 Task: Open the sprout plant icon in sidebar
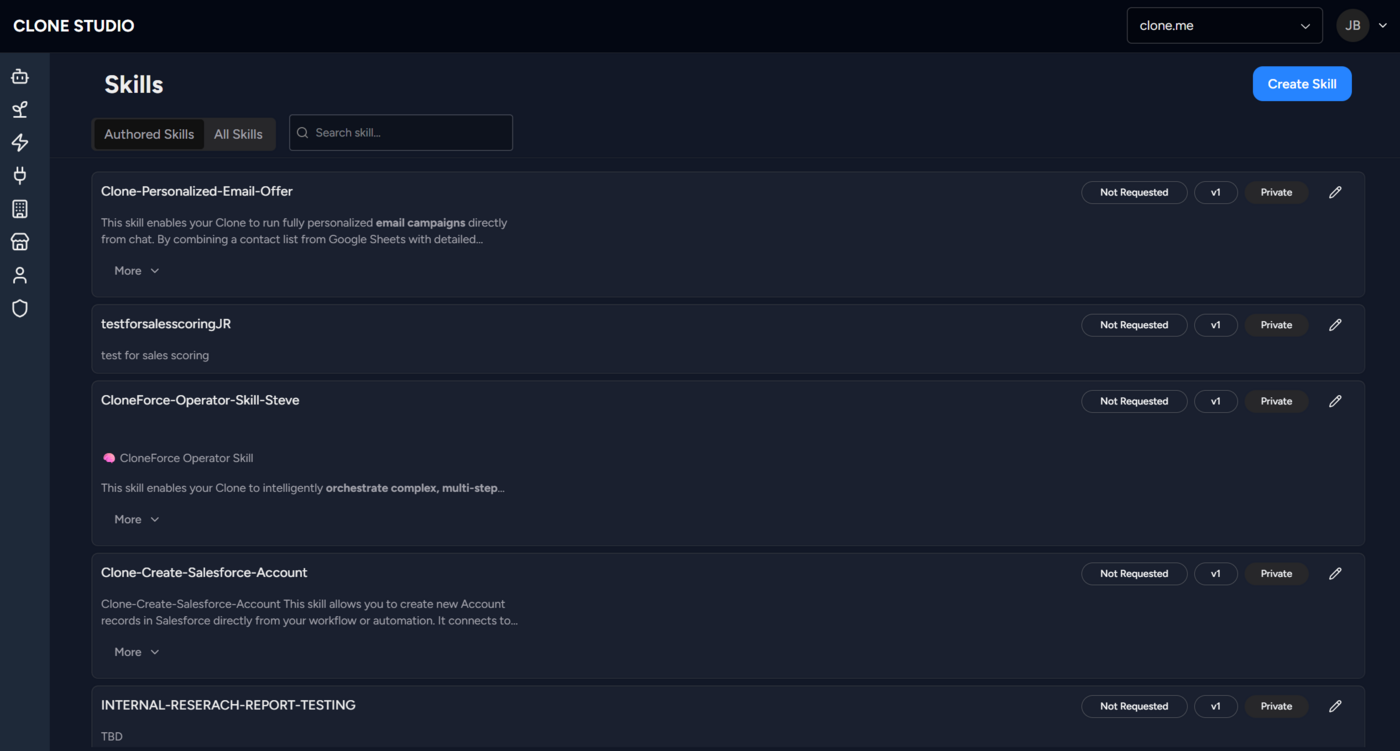20,110
